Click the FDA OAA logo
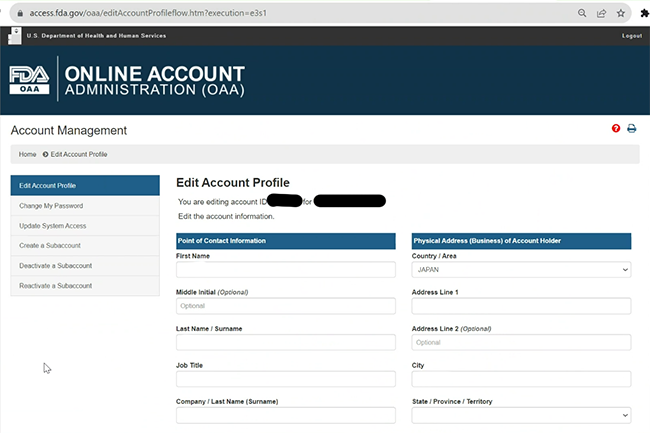Screen dimensions: 650x434 [x=29, y=80]
